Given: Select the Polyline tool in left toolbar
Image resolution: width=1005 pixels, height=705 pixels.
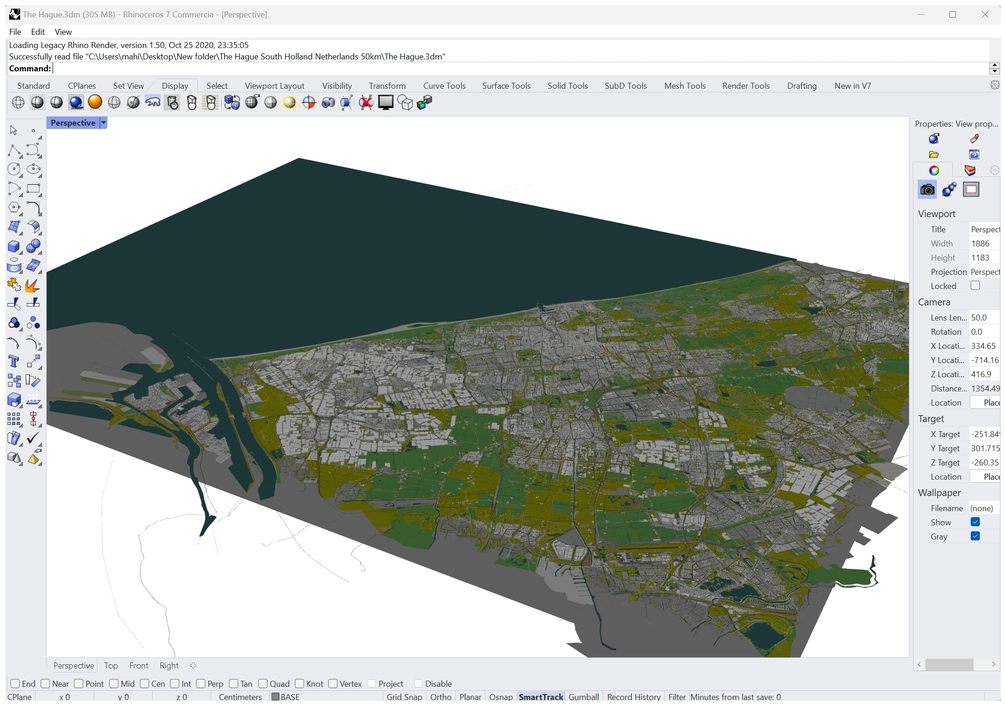Looking at the screenshot, I should (x=14, y=150).
